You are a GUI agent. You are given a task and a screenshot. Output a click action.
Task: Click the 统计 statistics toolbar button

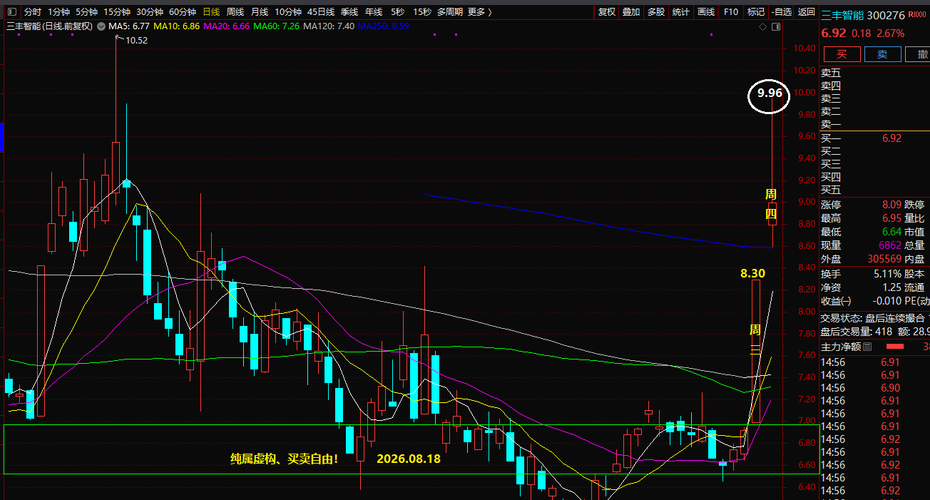681,12
